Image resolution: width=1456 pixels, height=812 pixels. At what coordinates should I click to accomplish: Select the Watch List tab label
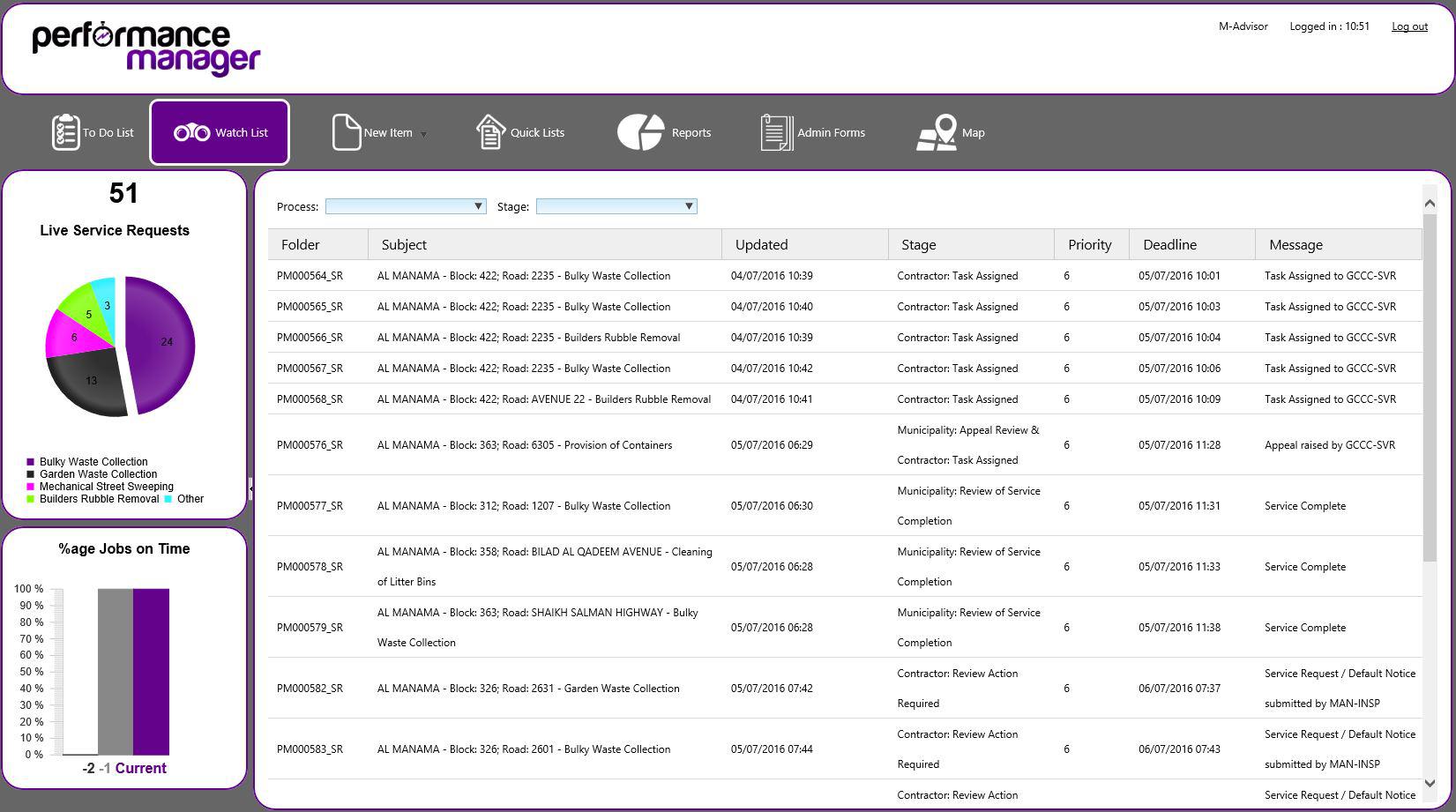pyautogui.click(x=242, y=132)
